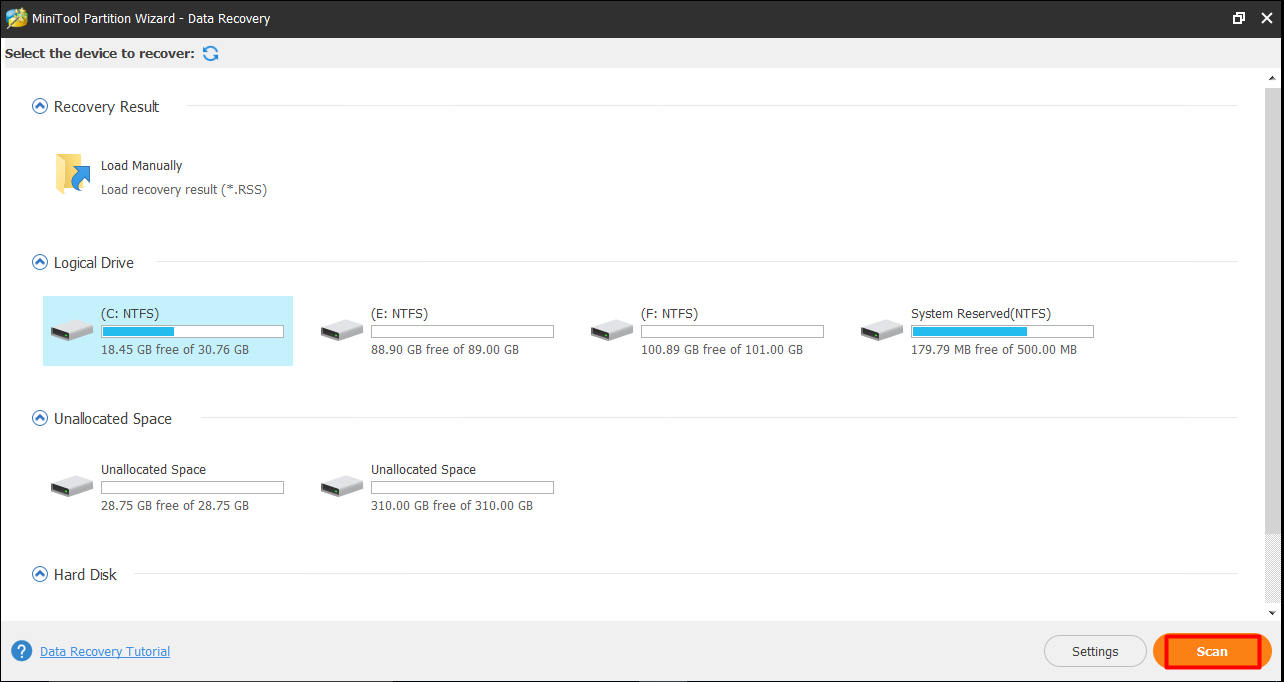The height and width of the screenshot is (682, 1284).
Task: Select the C: NTFS drive icon
Action: tap(72, 330)
